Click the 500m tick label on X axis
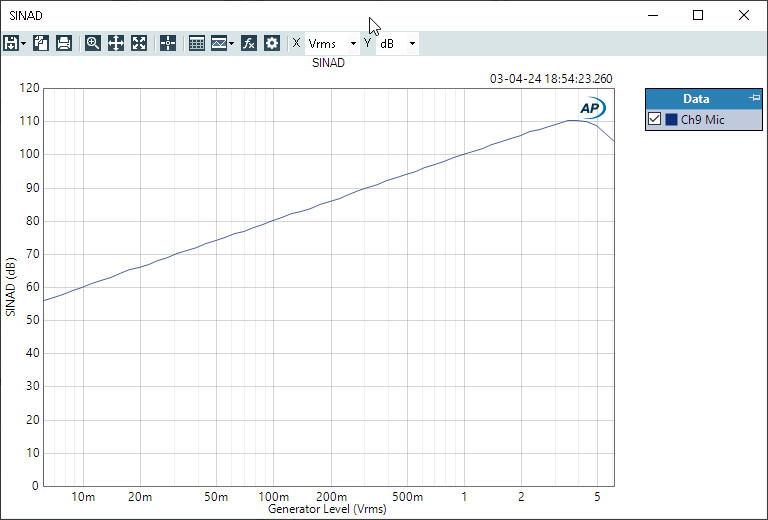768x520 pixels. (x=408, y=497)
